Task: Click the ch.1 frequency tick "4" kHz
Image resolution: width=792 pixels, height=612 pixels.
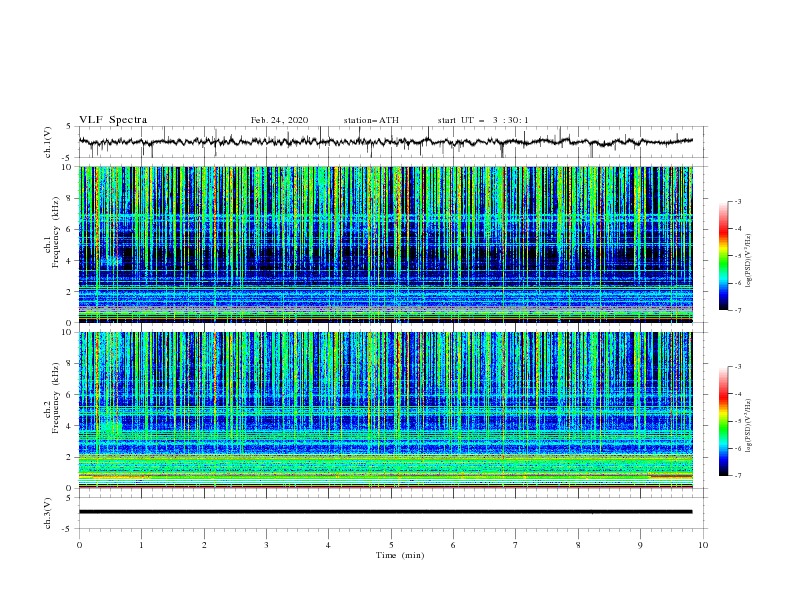Action: click(x=70, y=261)
